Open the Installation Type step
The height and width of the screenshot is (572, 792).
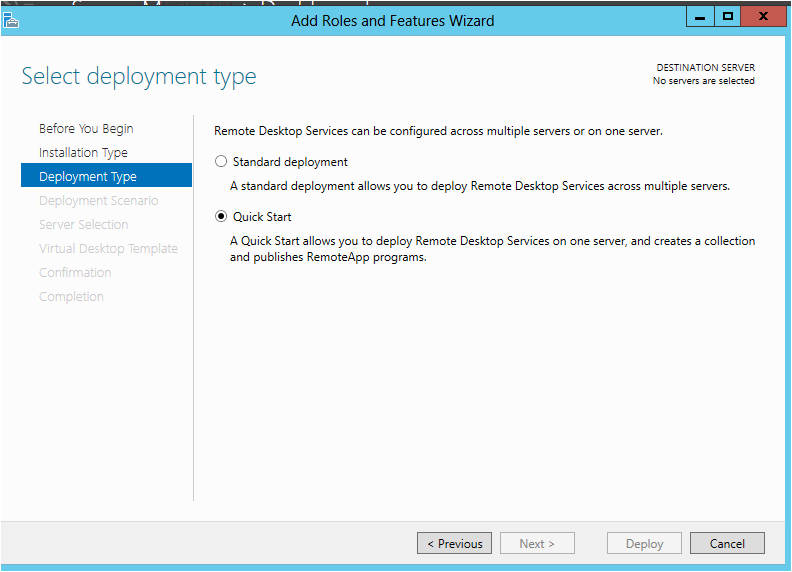coord(83,153)
